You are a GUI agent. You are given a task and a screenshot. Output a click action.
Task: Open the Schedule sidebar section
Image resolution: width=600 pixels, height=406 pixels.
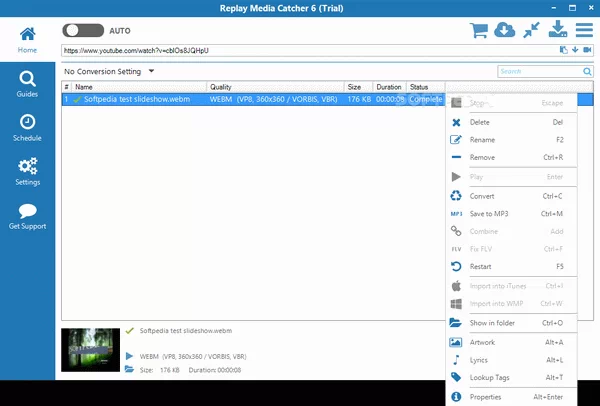[28, 126]
